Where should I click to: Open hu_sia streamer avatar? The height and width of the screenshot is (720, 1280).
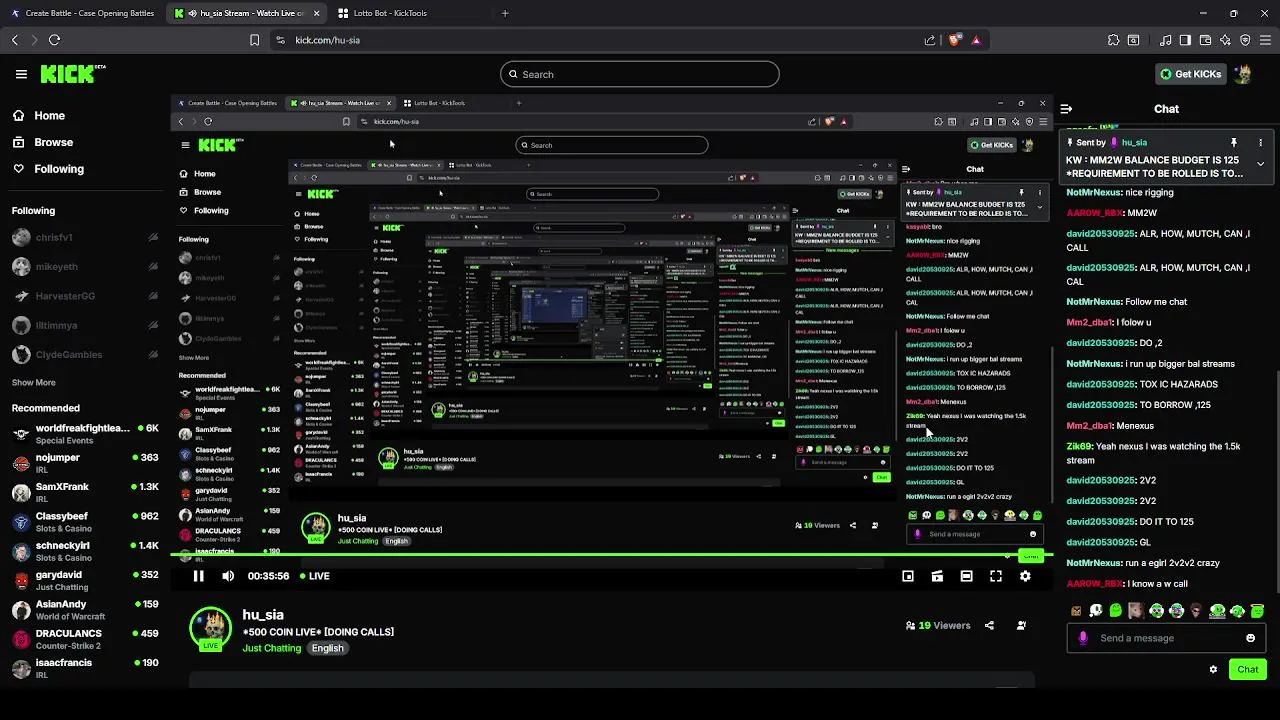coord(210,627)
